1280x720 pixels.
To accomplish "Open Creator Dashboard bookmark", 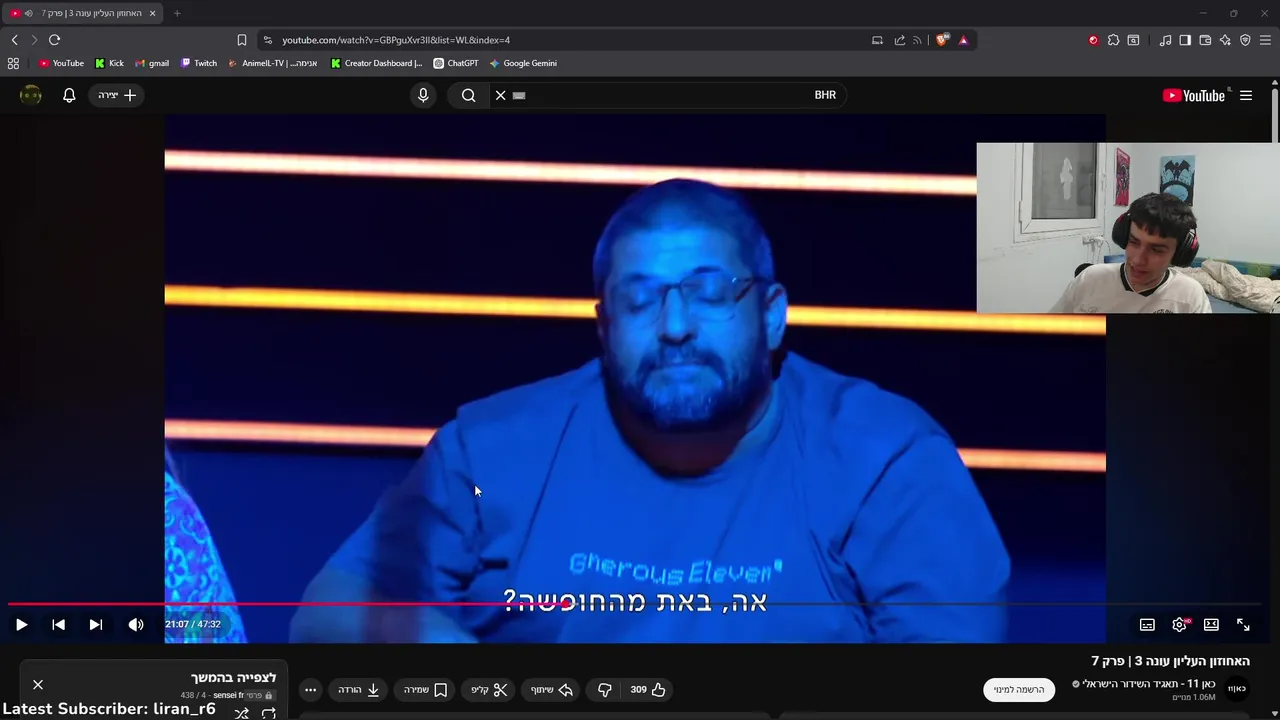I will [376, 63].
